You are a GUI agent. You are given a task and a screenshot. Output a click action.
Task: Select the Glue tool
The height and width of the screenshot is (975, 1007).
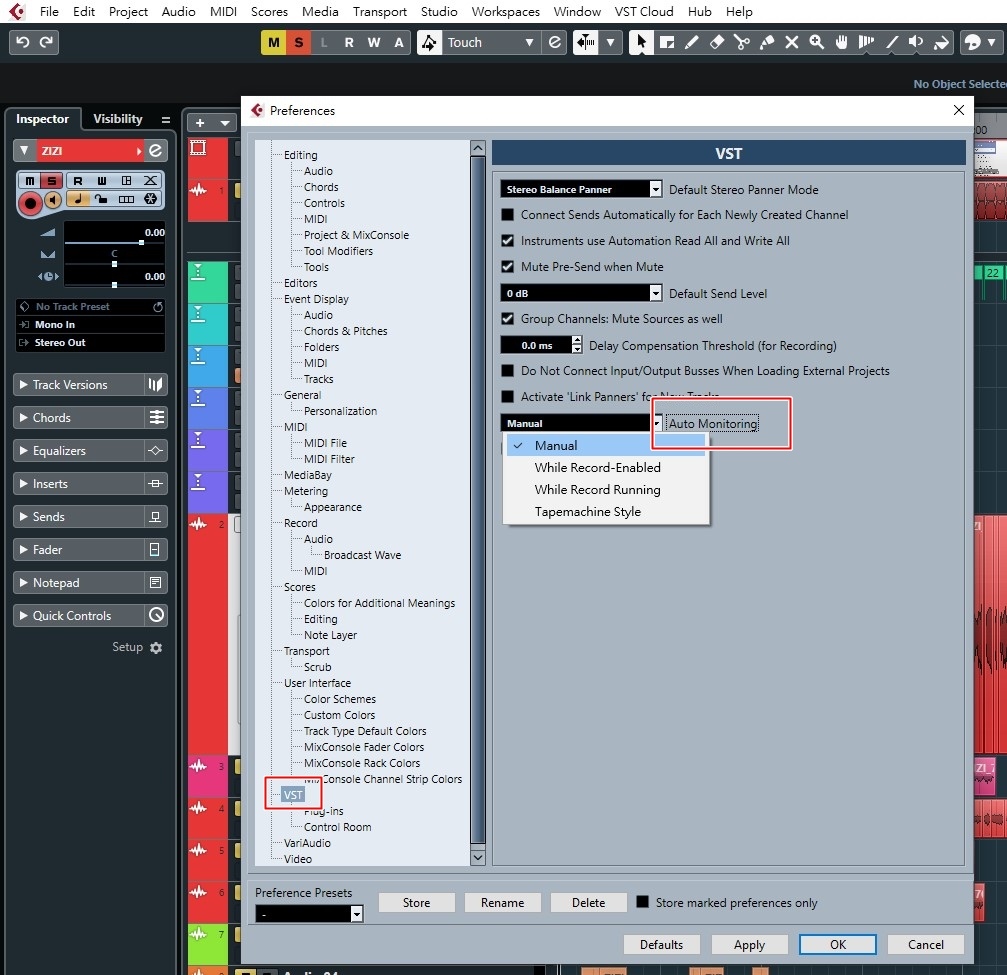point(767,42)
